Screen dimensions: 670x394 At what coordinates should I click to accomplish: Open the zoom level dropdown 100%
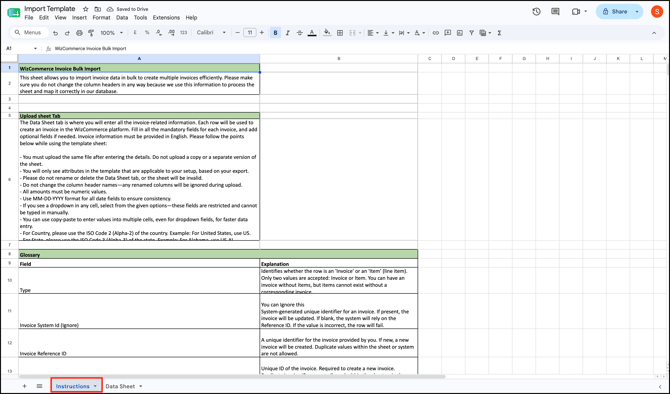click(112, 33)
